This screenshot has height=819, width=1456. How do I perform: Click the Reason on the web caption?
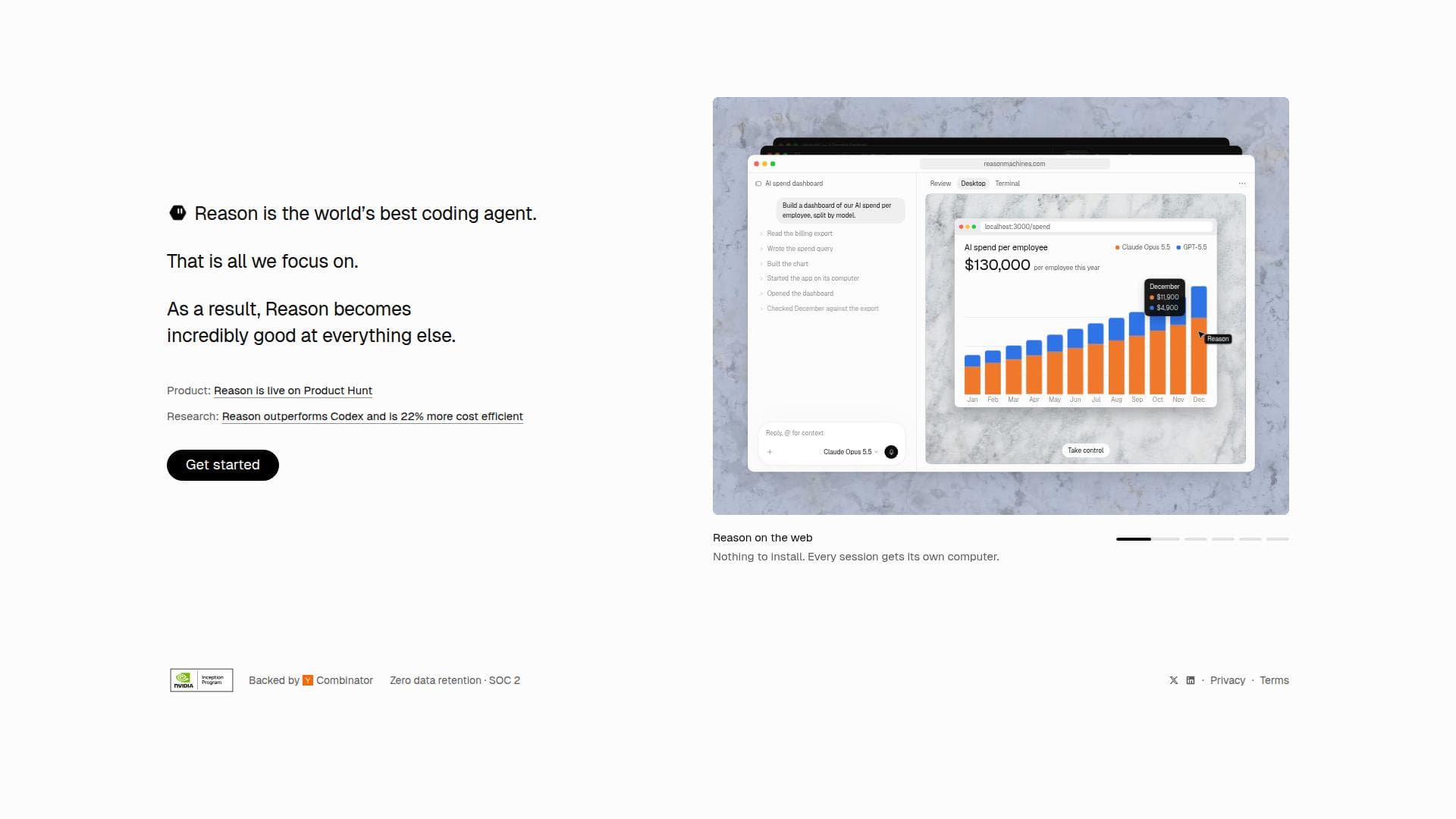pyautogui.click(x=762, y=538)
